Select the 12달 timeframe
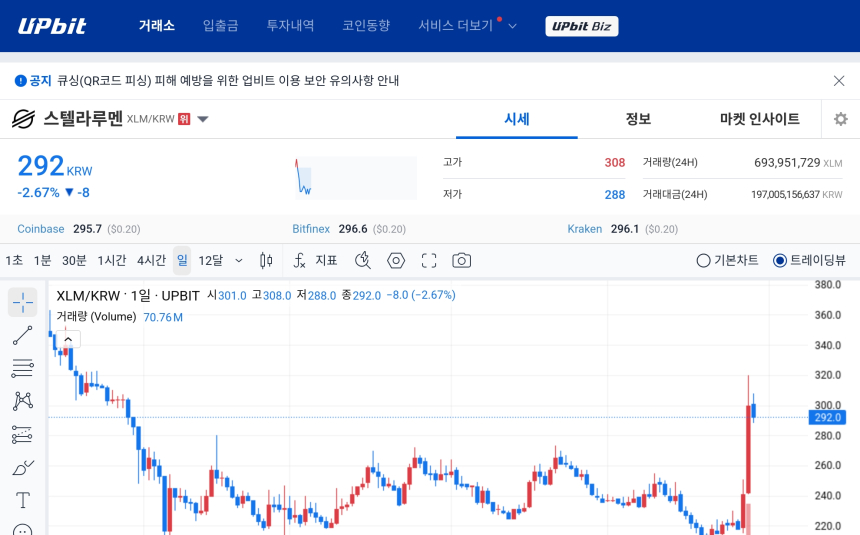The height and width of the screenshot is (535, 860). [211, 261]
